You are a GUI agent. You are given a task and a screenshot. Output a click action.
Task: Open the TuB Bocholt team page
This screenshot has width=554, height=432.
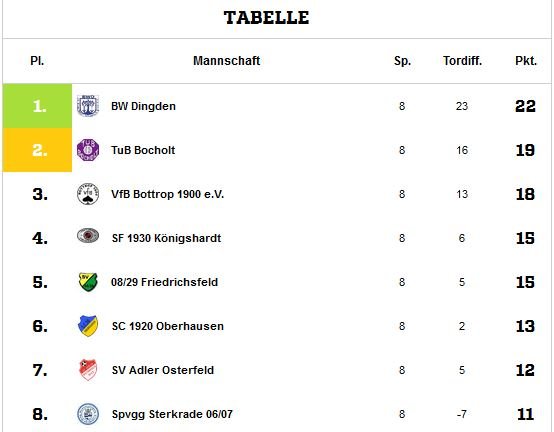click(143, 150)
